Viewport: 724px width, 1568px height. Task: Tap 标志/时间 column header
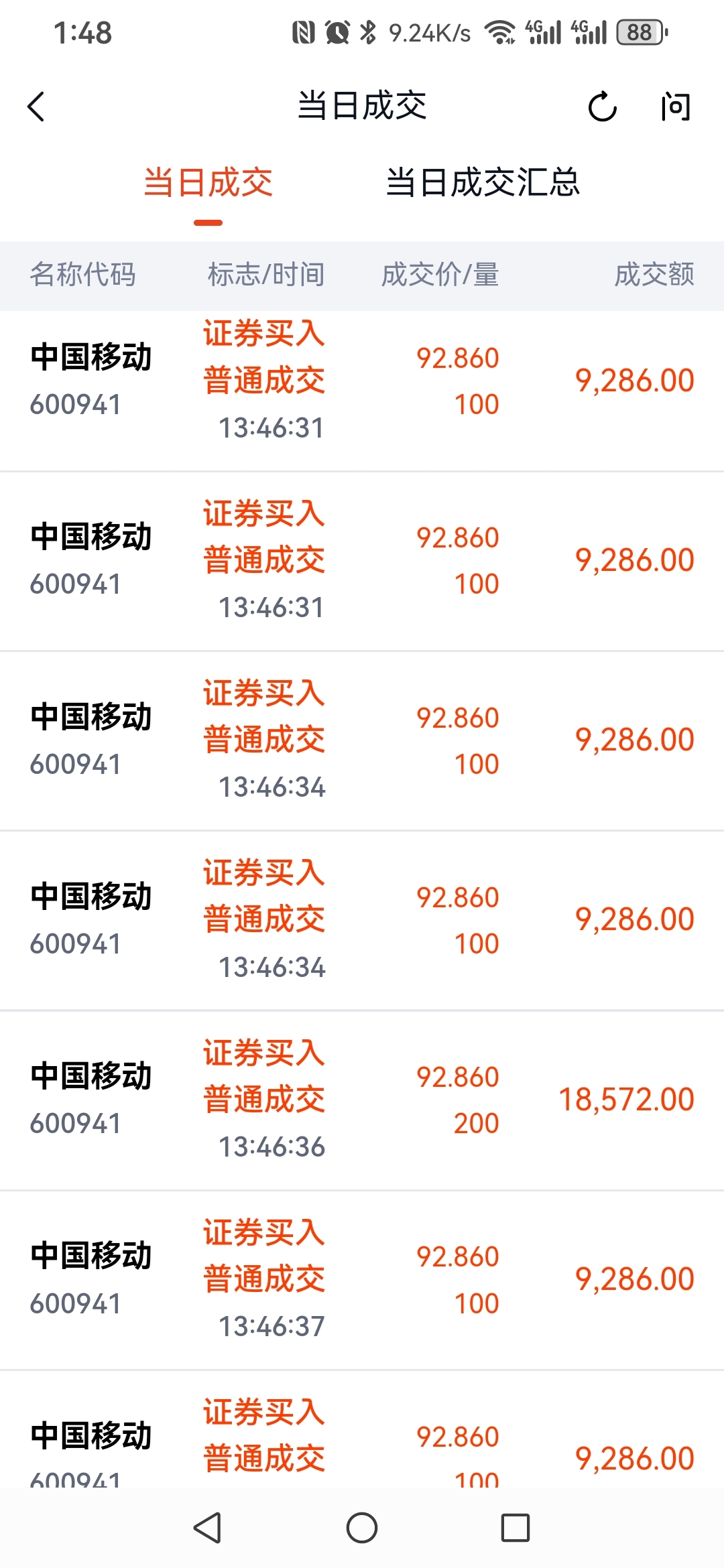click(x=266, y=275)
